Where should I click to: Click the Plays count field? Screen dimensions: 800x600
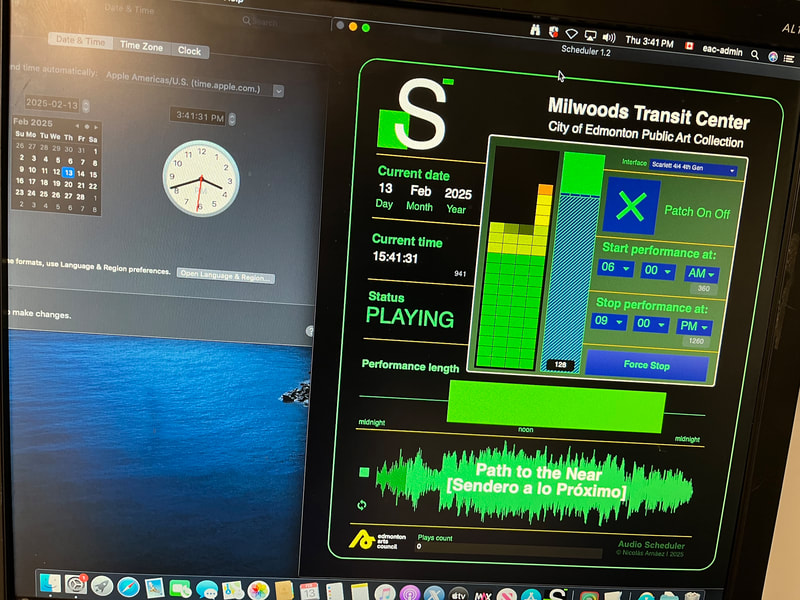509,549
